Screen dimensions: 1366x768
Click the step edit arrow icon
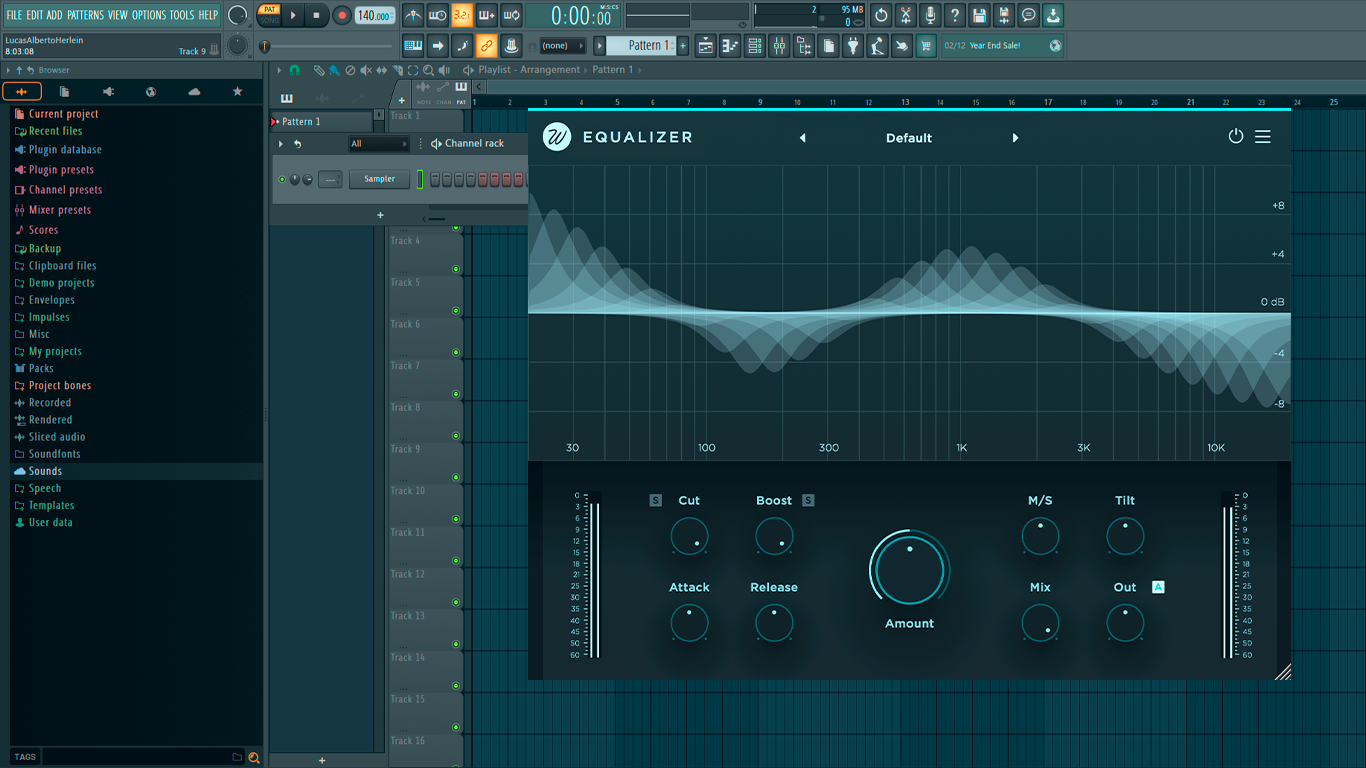[x=437, y=45]
